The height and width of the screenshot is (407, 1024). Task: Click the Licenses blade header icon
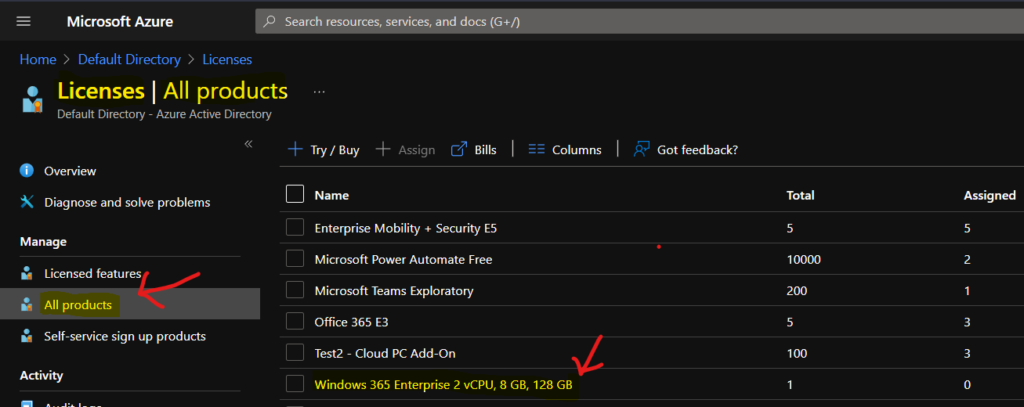(32, 99)
